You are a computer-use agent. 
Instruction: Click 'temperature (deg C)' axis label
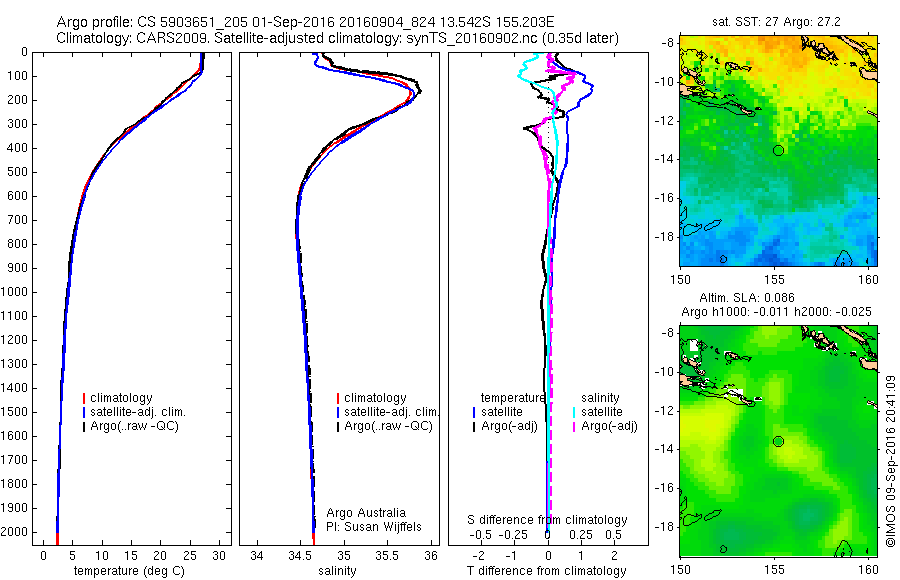tap(129, 571)
